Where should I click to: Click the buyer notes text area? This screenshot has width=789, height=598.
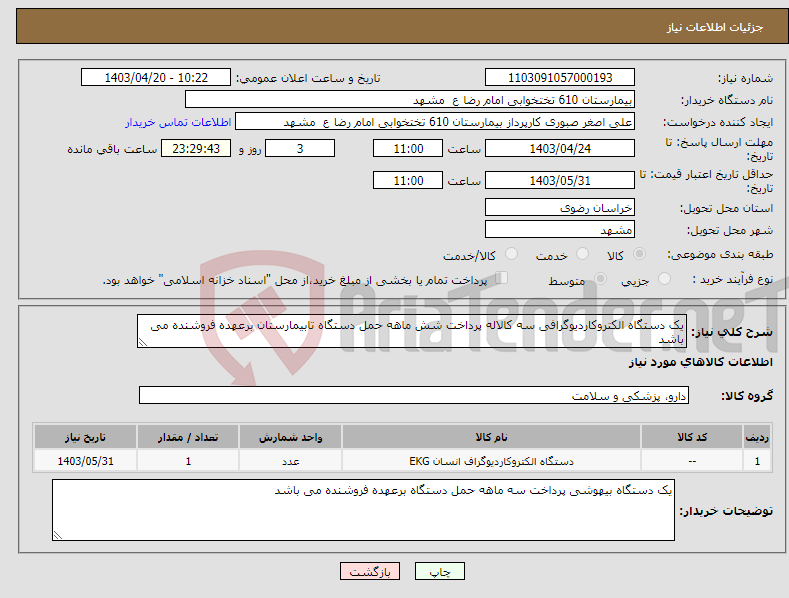coord(363,510)
